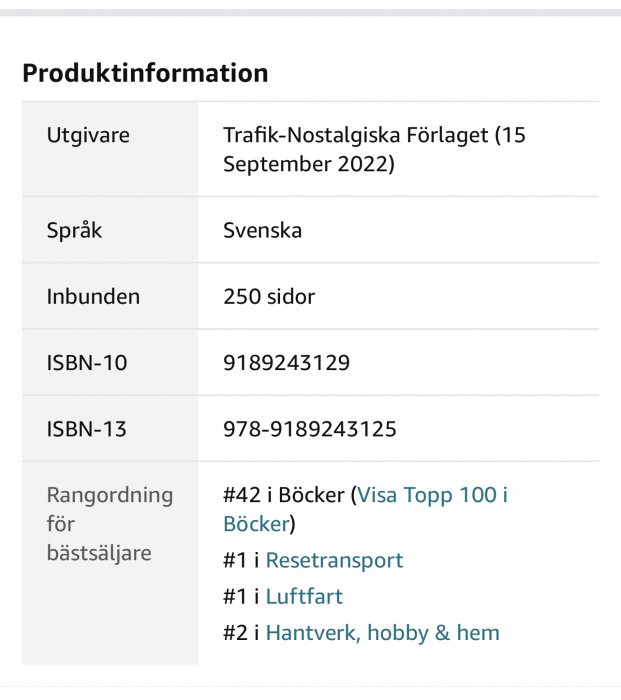Viewport: 621px width, 700px height.
Task: Click the ISBN-13 number 978-9189243125
Action: coord(310,430)
